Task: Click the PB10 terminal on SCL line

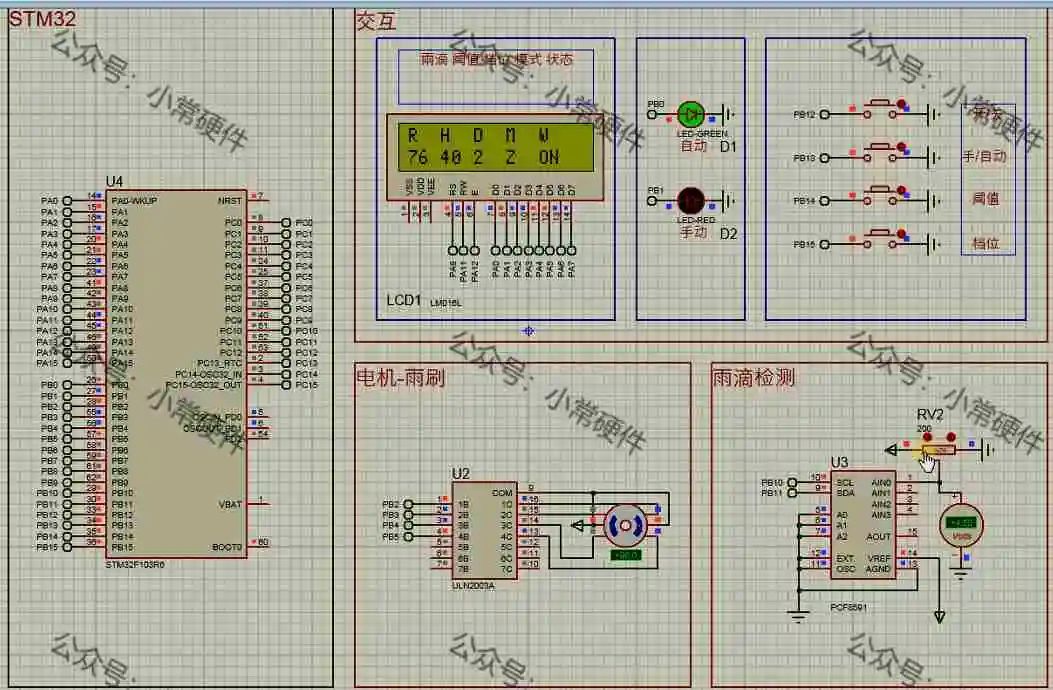Action: point(792,482)
